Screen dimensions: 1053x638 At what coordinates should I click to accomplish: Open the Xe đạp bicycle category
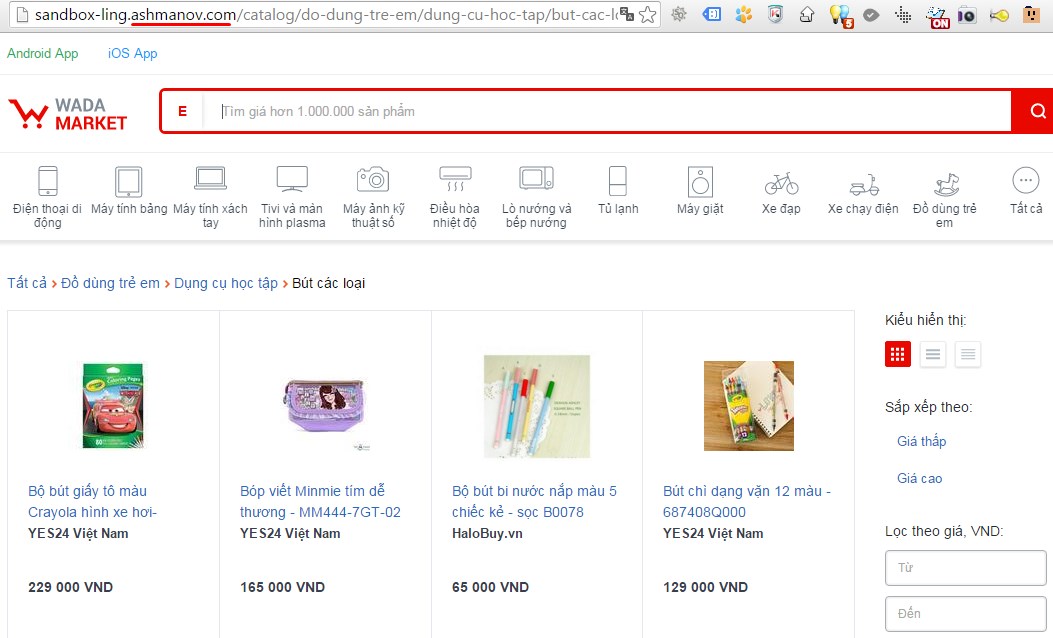[781, 183]
